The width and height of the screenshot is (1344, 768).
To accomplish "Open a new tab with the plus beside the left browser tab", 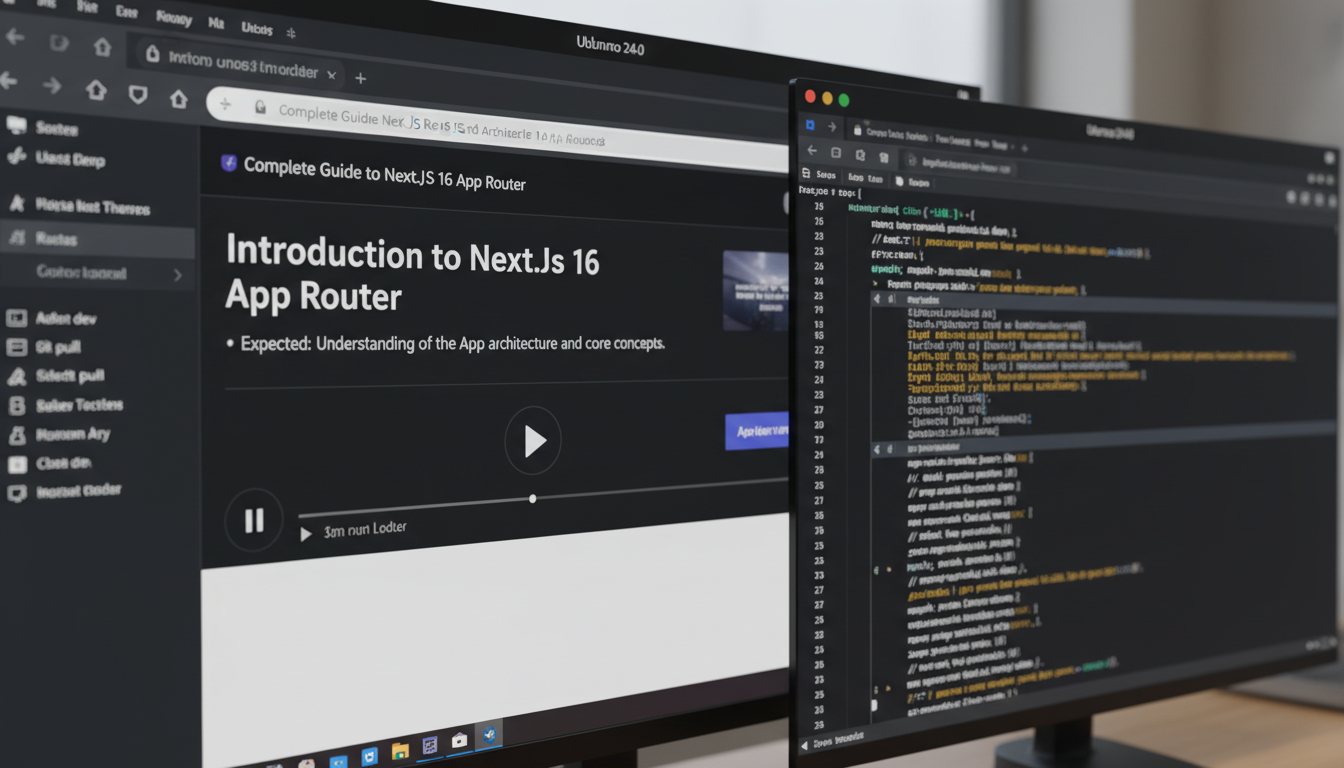I will 361,77.
